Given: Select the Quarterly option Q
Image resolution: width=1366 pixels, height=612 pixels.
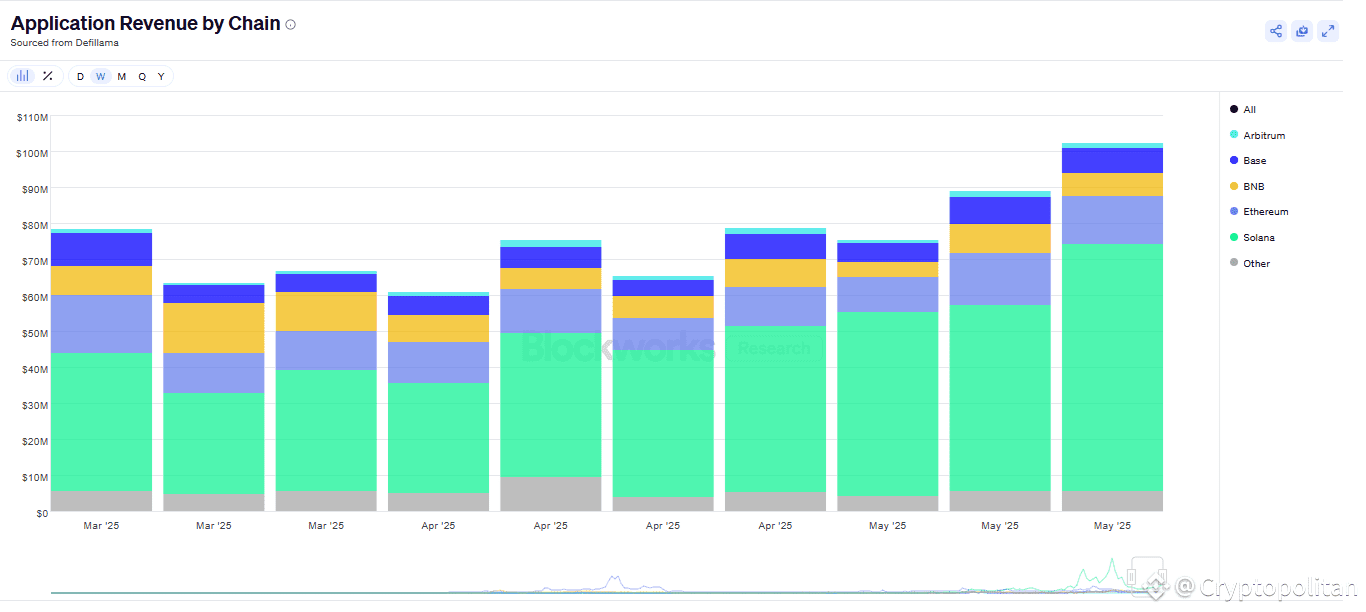Looking at the screenshot, I should click(141, 75).
